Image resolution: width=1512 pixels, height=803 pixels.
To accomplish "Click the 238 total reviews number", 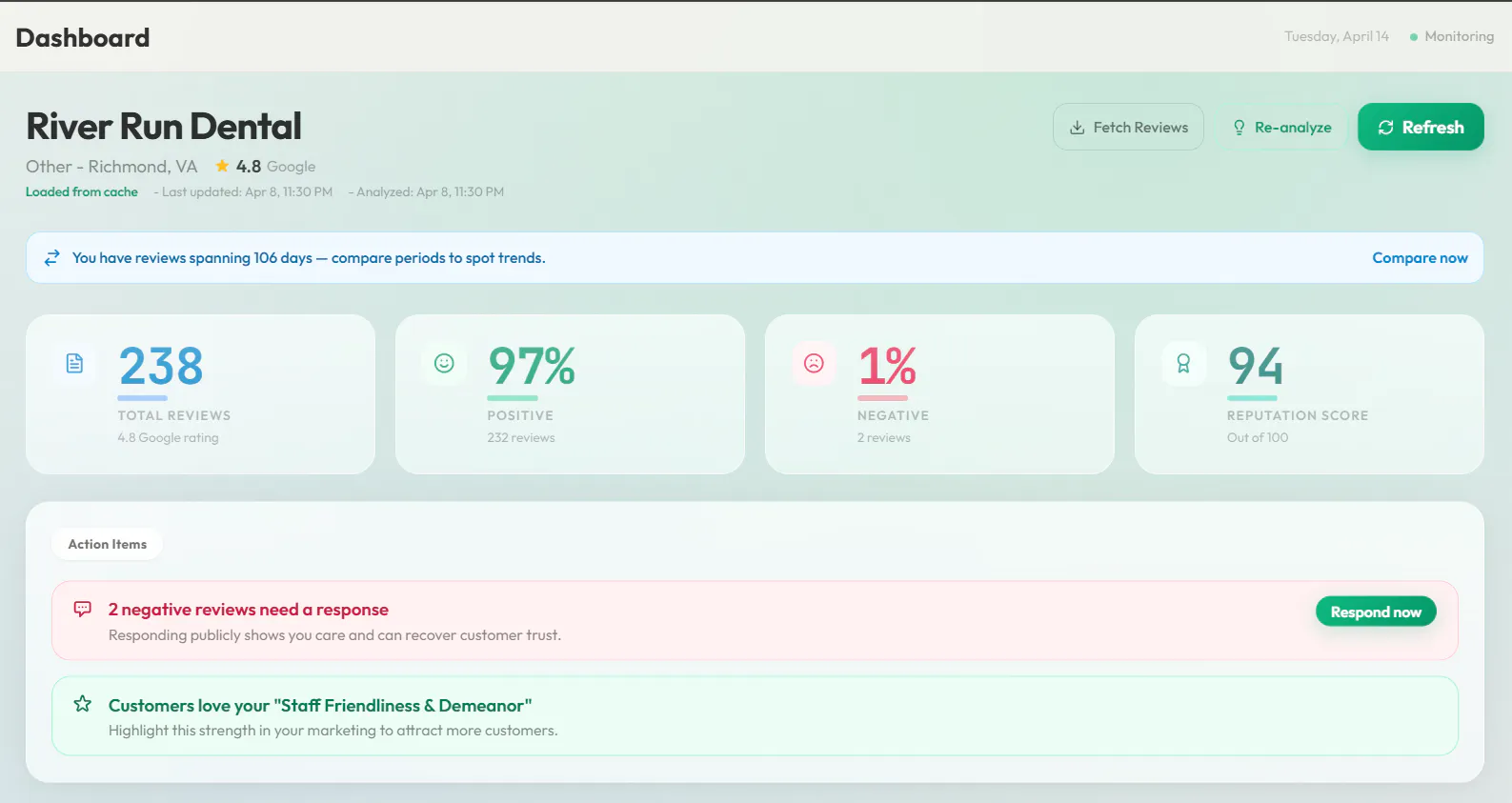I will (161, 366).
